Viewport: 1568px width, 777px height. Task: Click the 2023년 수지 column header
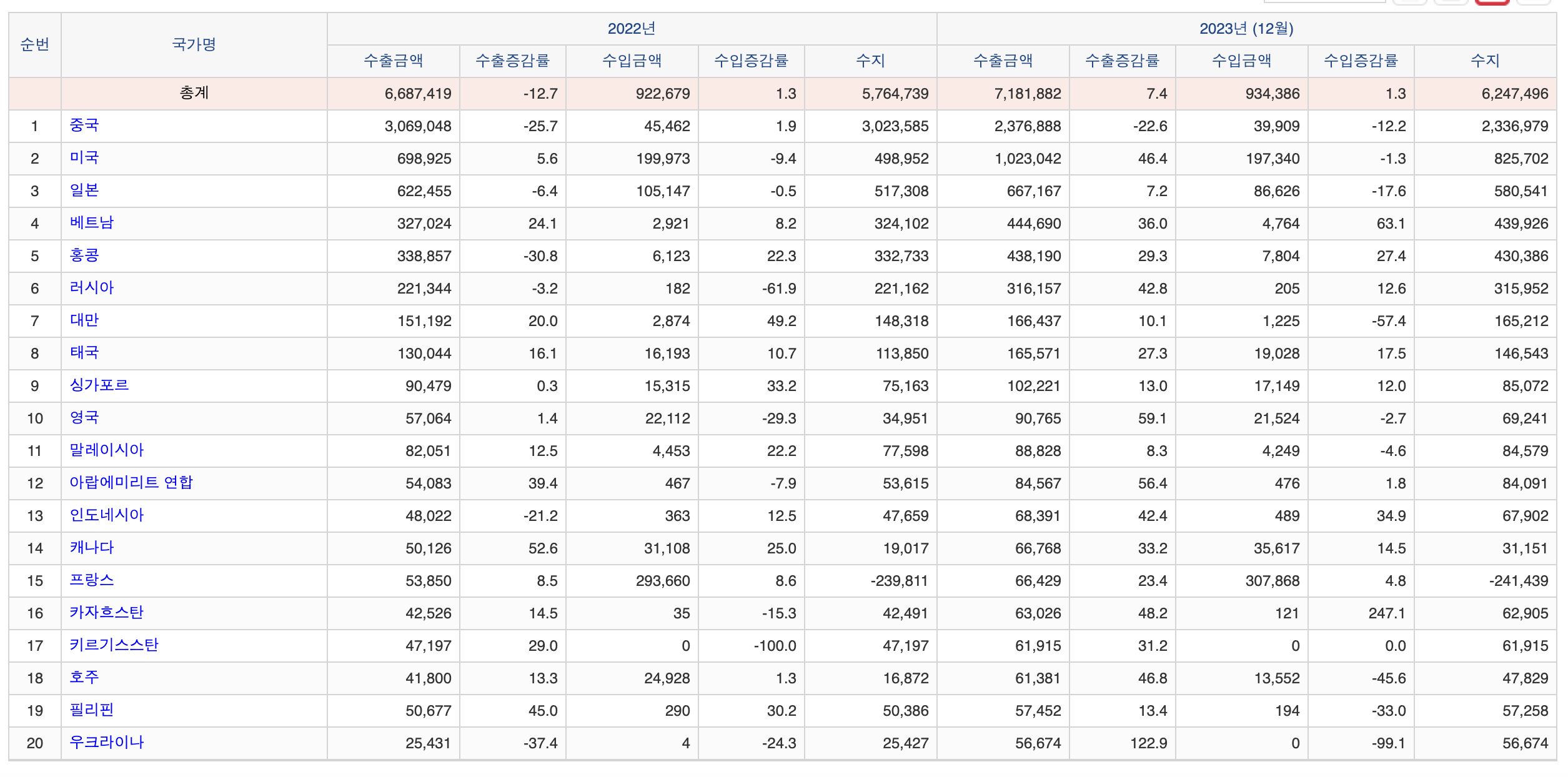click(1486, 61)
